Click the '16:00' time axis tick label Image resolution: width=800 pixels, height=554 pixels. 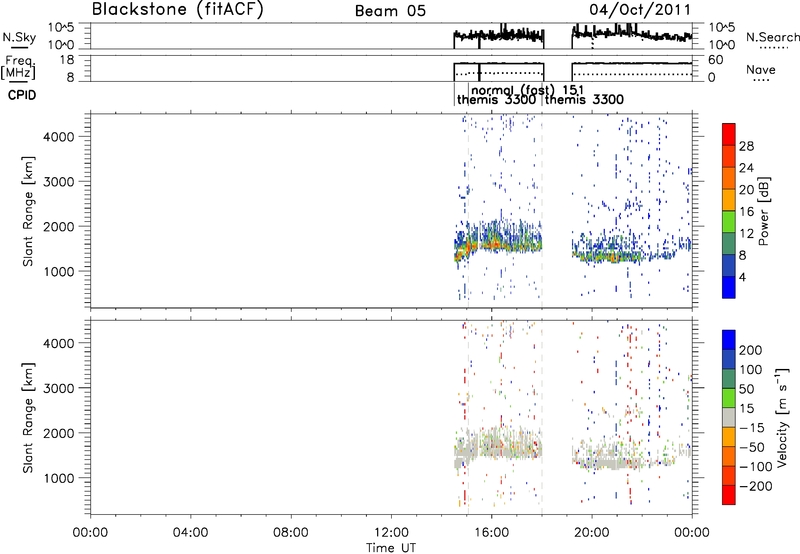click(x=491, y=533)
